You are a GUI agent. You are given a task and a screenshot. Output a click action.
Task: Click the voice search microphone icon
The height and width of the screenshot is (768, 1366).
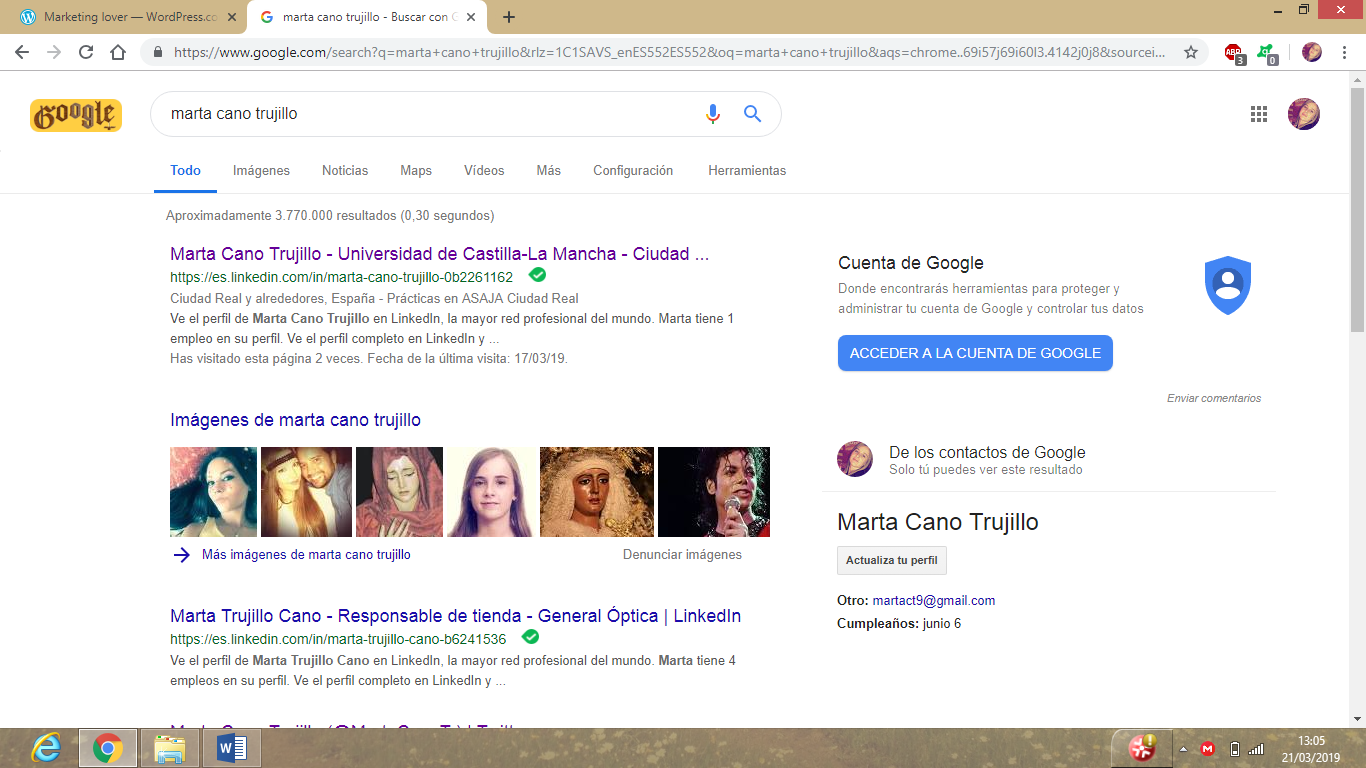click(712, 114)
